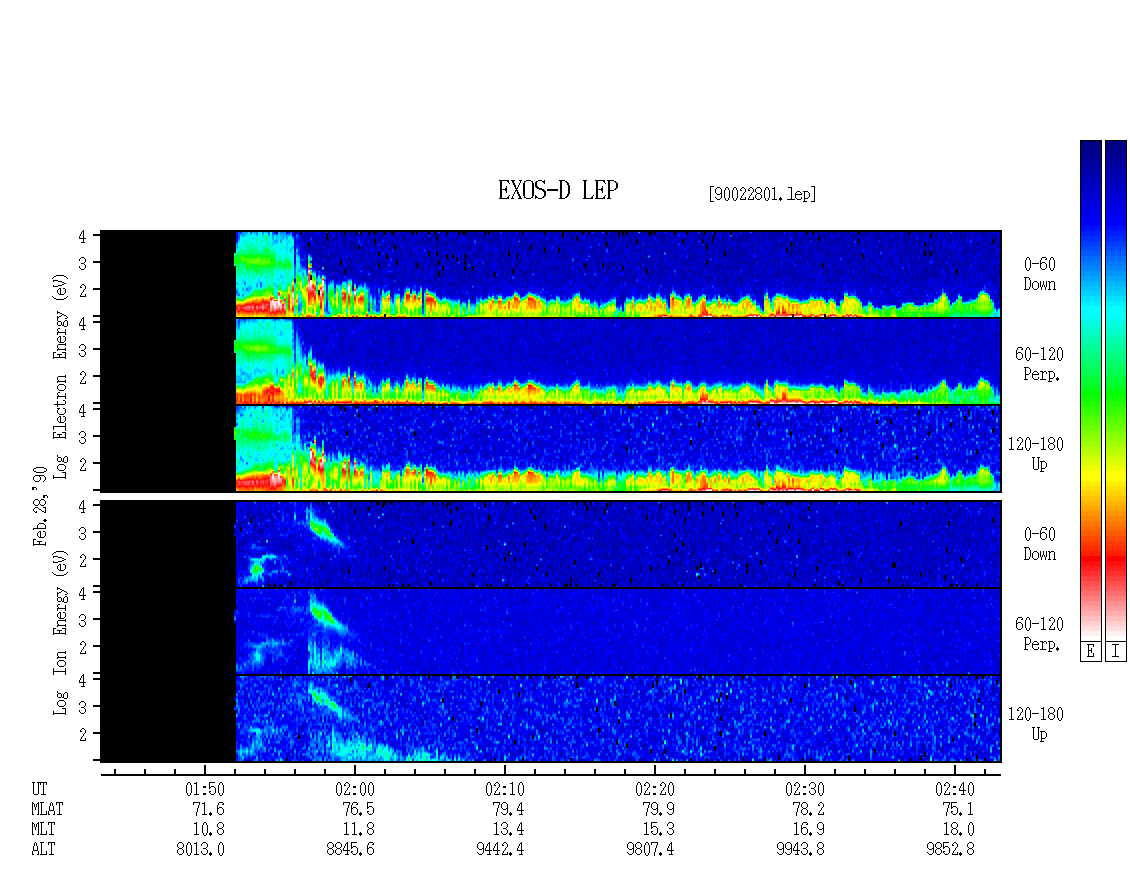1130x875 pixels.
Task: Click the MLAT value 79.4
Action: click(x=509, y=809)
